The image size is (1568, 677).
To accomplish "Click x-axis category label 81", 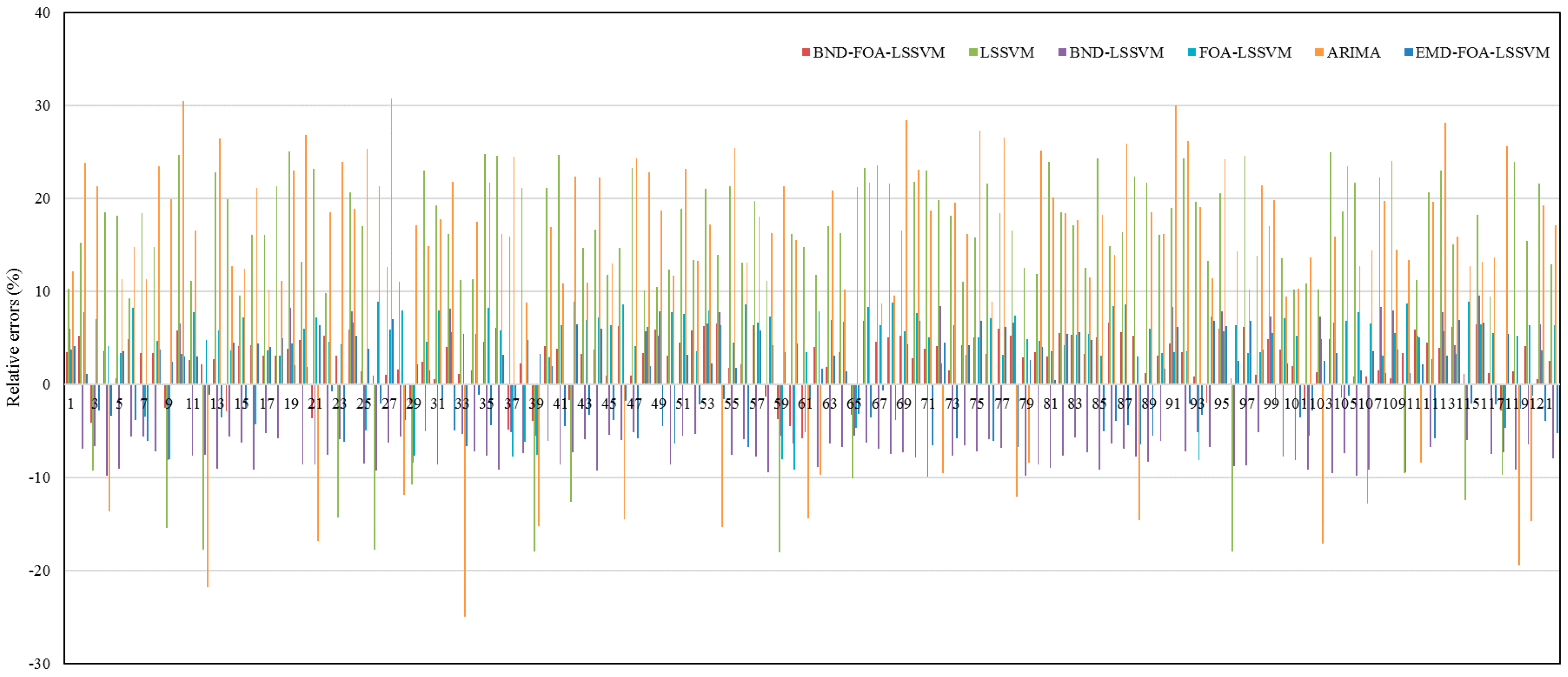I will tap(1050, 404).
